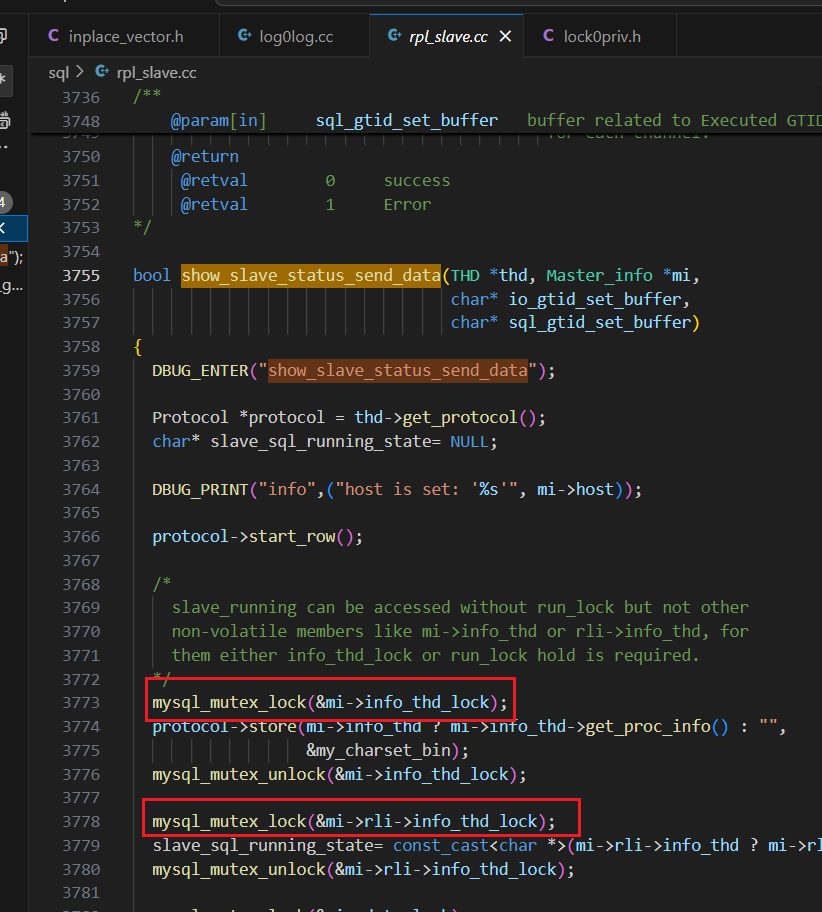Click line number 3755 in the gutter
The image size is (822, 912).
(x=81, y=276)
